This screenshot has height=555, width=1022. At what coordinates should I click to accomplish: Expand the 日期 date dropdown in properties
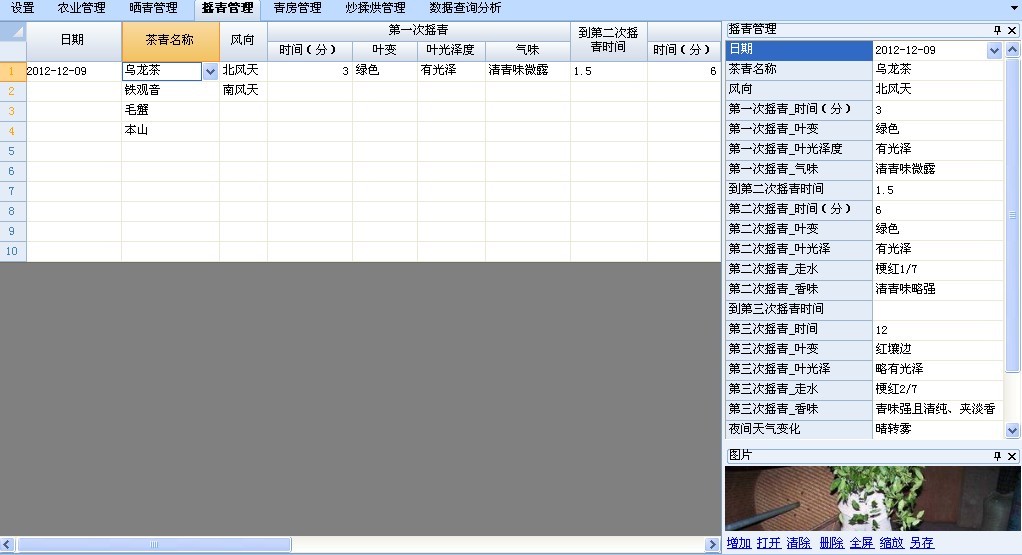coord(994,50)
